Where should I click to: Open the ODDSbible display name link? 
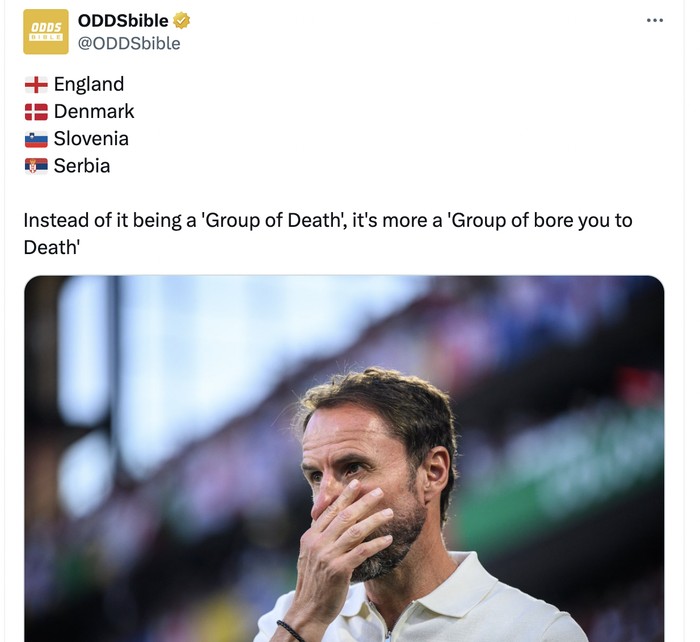click(123, 21)
